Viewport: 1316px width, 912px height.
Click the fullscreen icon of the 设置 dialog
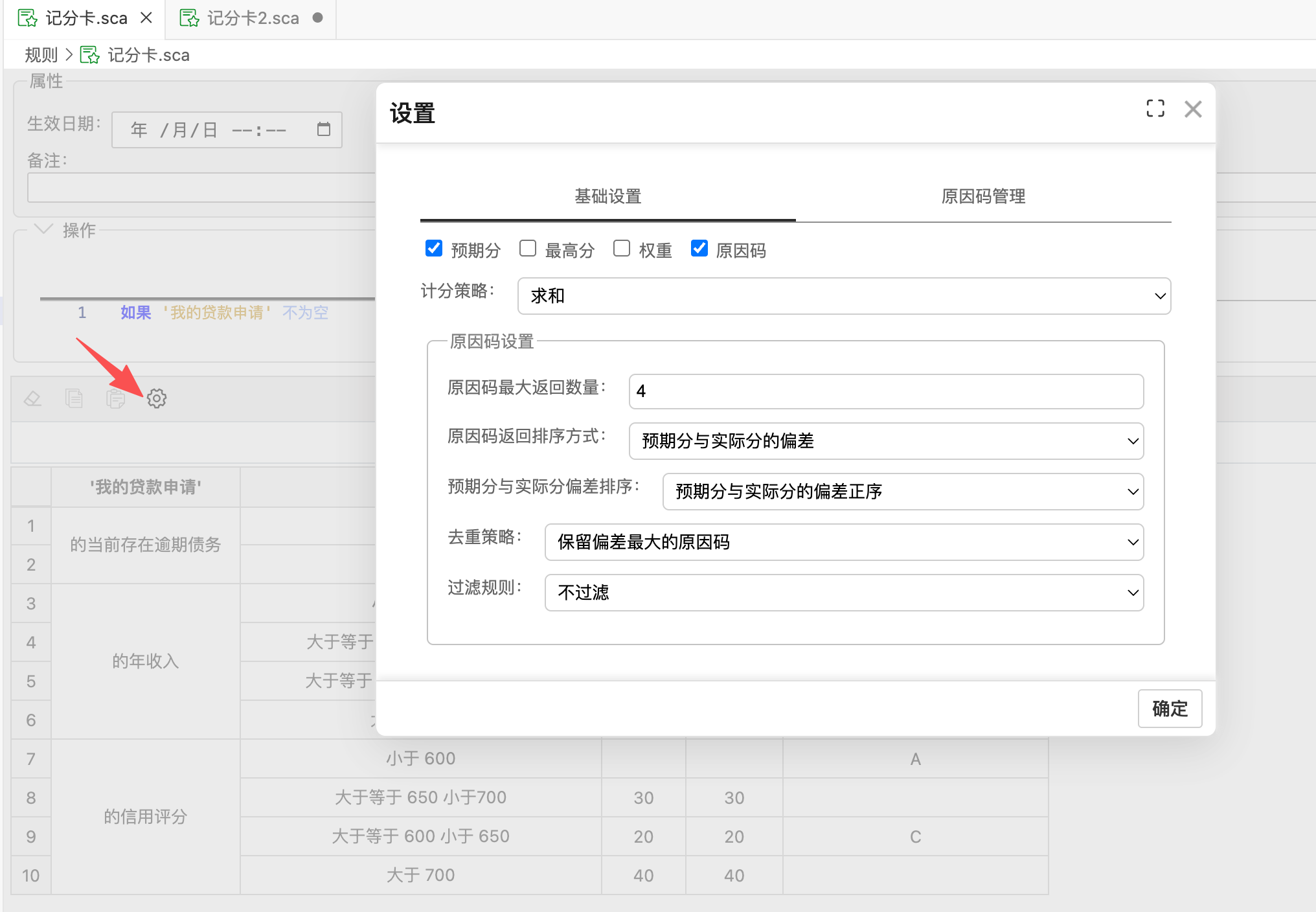pos(1155,108)
